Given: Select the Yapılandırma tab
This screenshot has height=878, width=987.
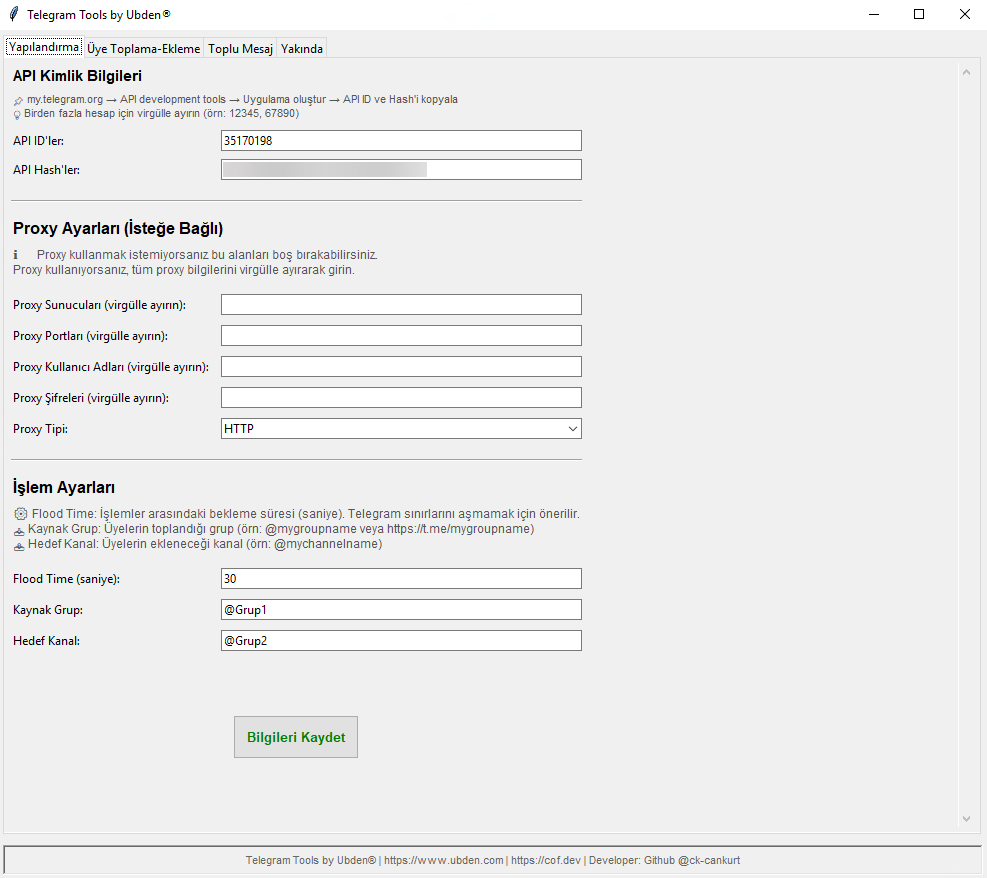Looking at the screenshot, I should (x=43, y=48).
